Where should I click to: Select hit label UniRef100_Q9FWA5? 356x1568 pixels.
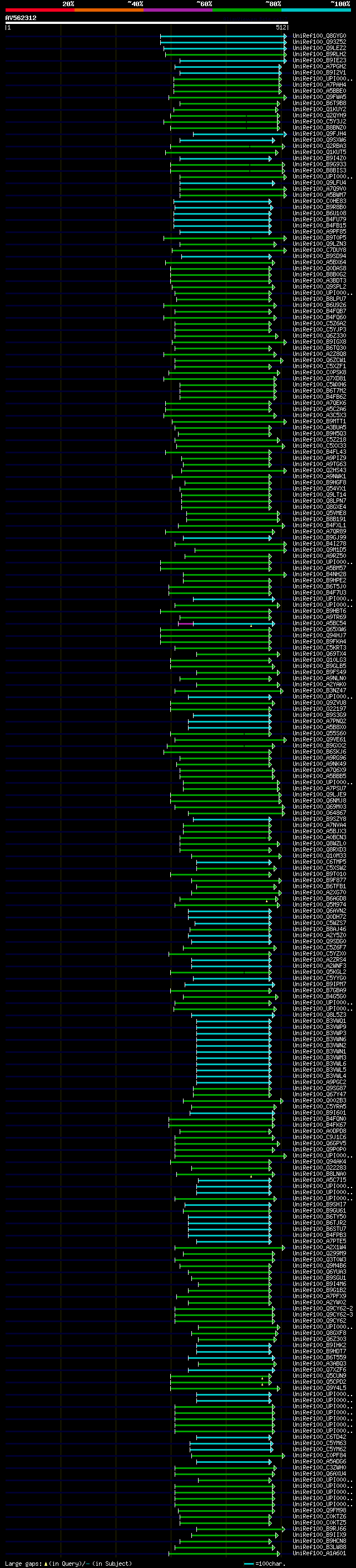(x=319, y=97)
